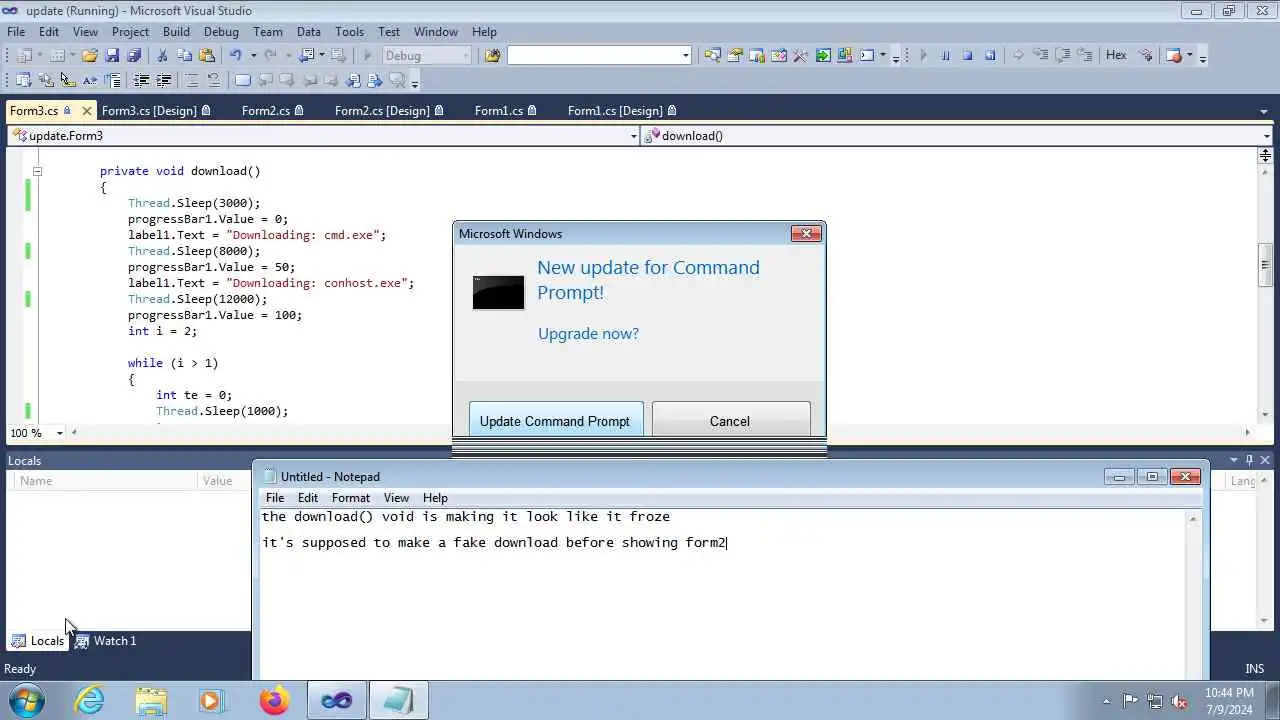Click the Open File folder icon in toolbar
Viewport: 1280px width, 720px height.
click(x=90, y=56)
